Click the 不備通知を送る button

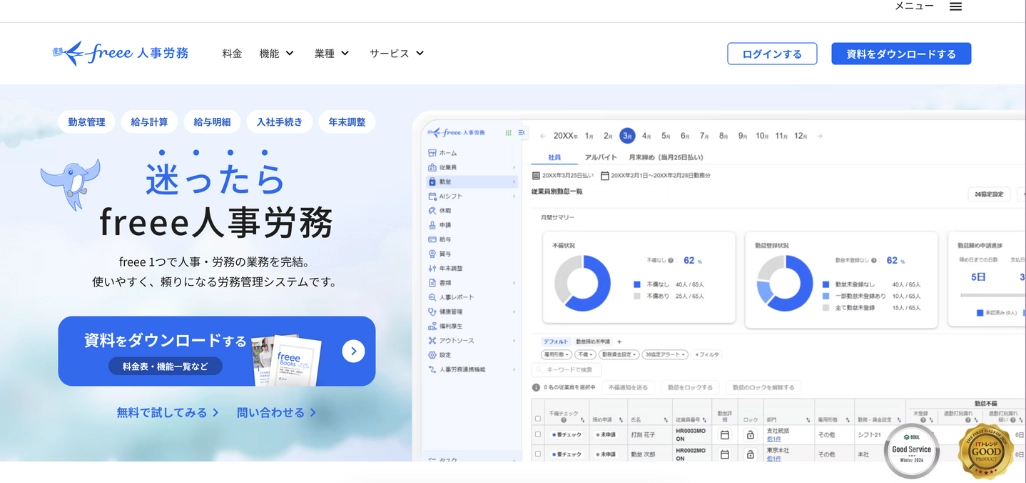(x=628, y=387)
